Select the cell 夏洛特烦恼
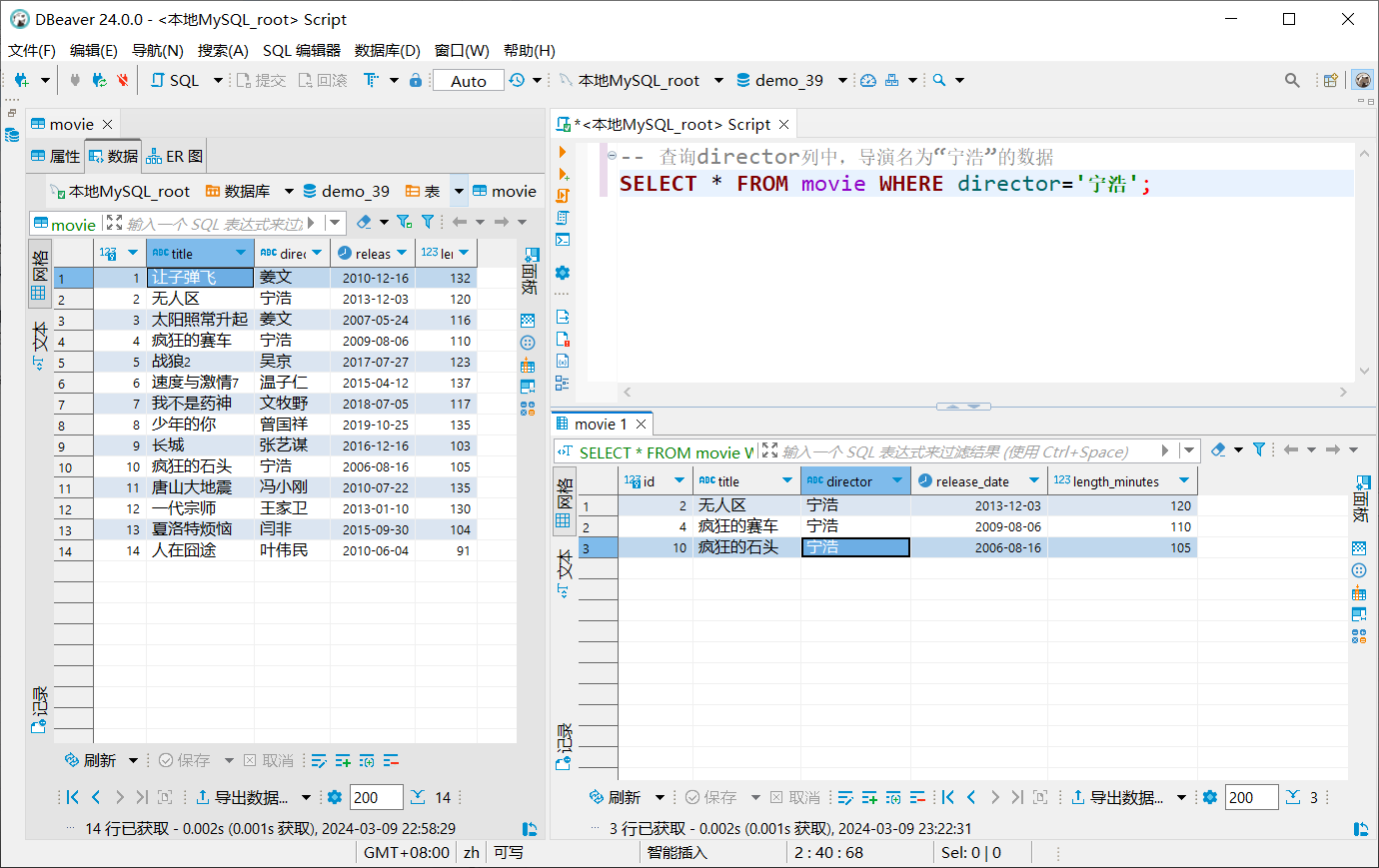This screenshot has width=1379, height=868. click(200, 529)
